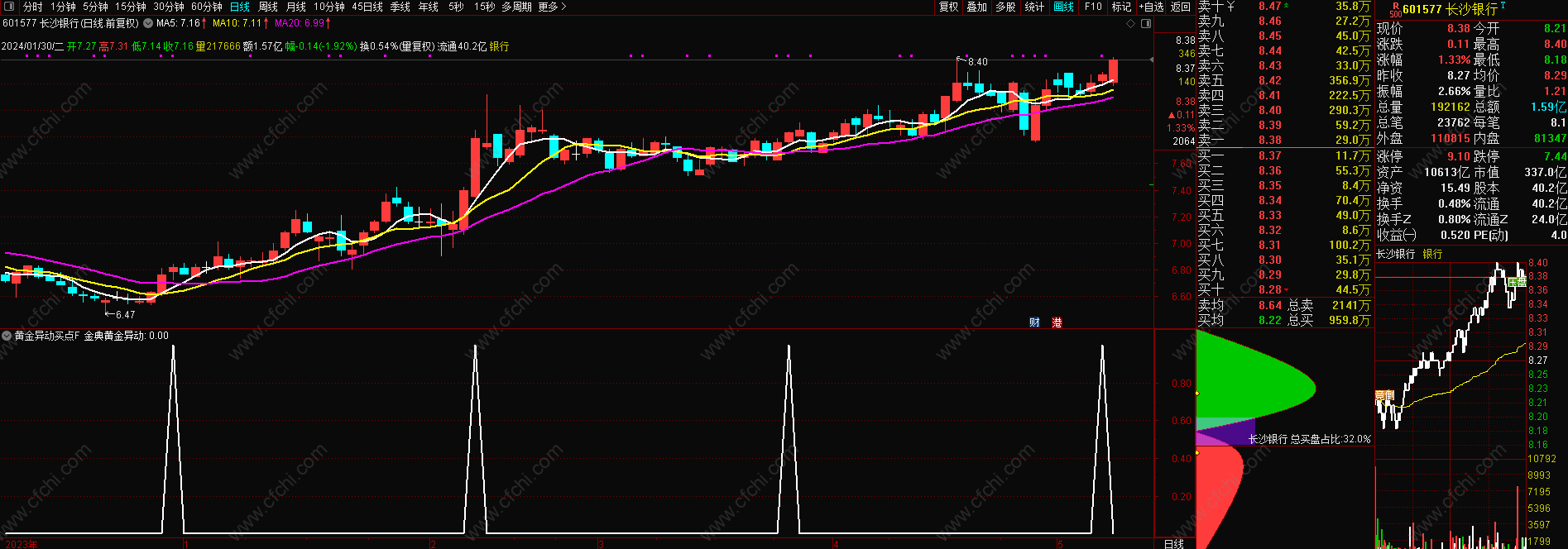Expand main chart indicator dropdown next to 长沙银行
The width and height of the screenshot is (1568, 549).
coord(147,23)
